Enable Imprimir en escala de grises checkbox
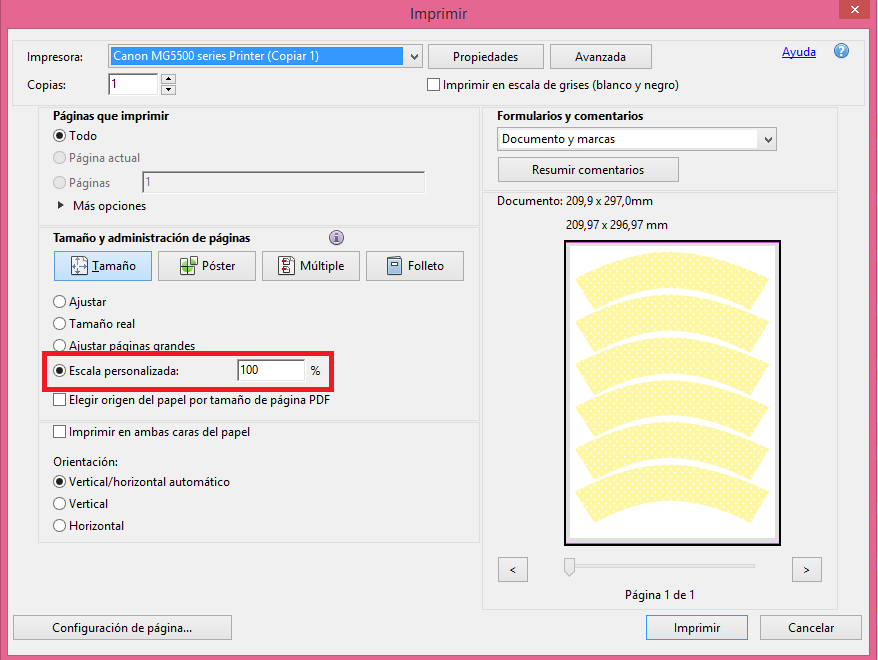Screen dimensions: 878x660 [433, 85]
